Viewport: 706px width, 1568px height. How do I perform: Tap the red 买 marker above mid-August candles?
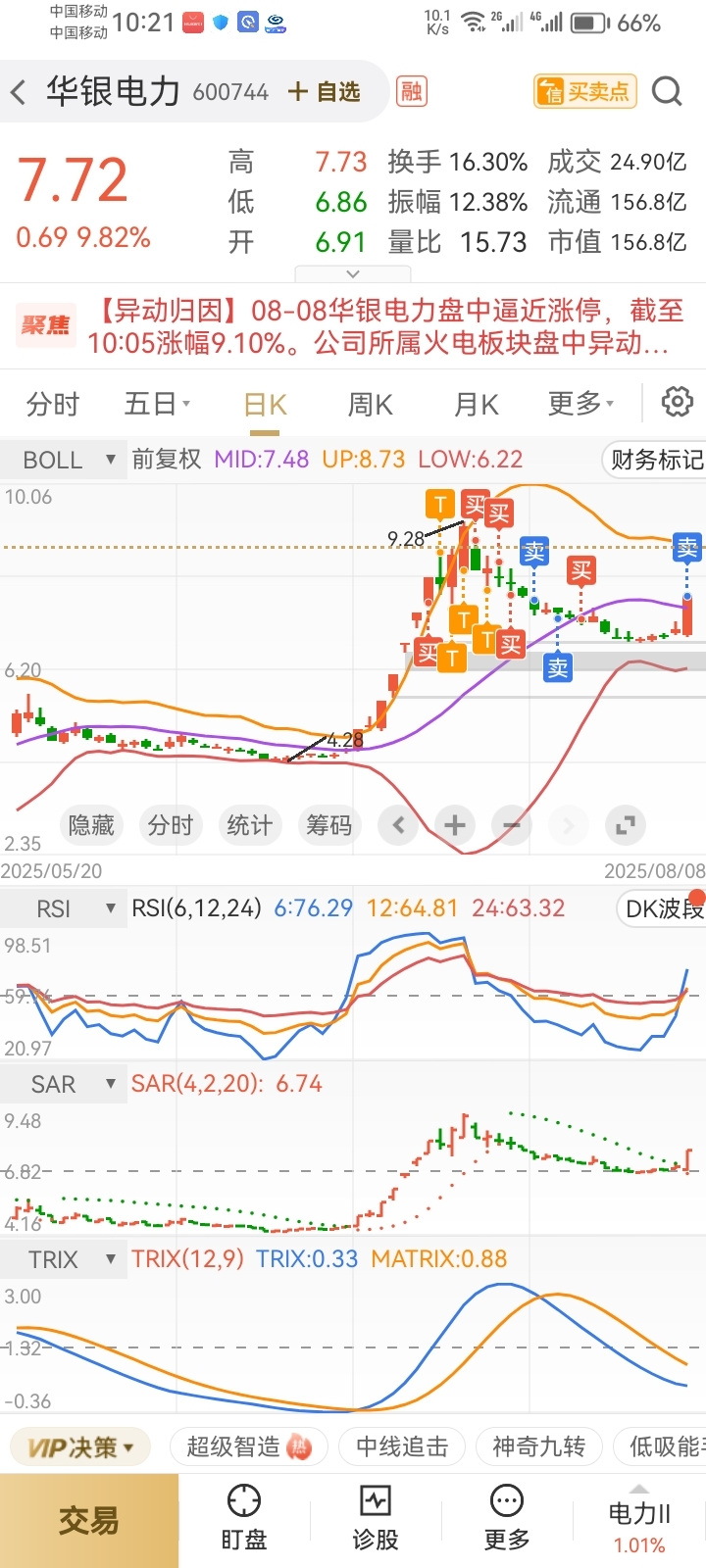tap(581, 569)
